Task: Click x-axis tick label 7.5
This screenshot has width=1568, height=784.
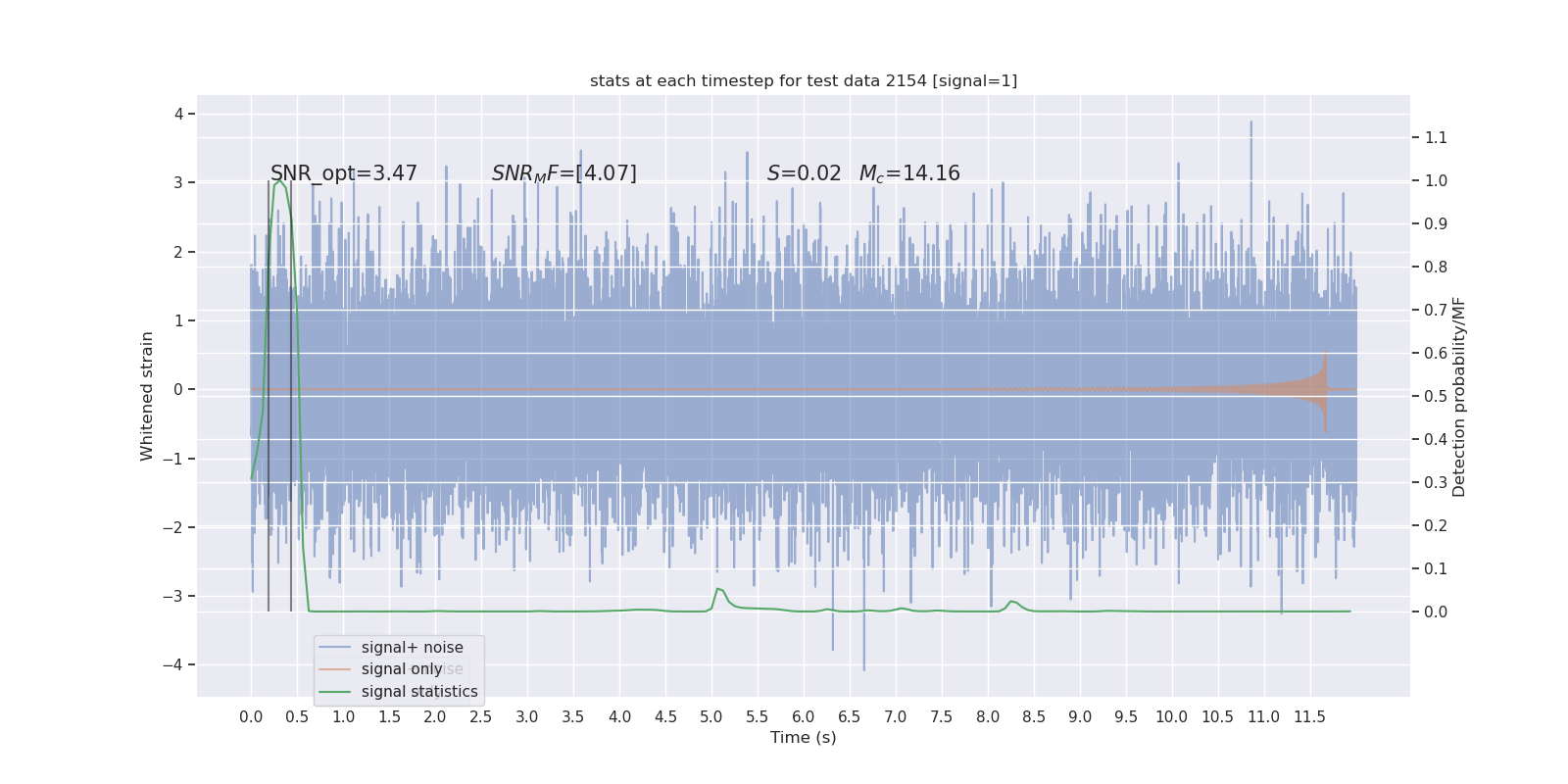Action: point(942,717)
